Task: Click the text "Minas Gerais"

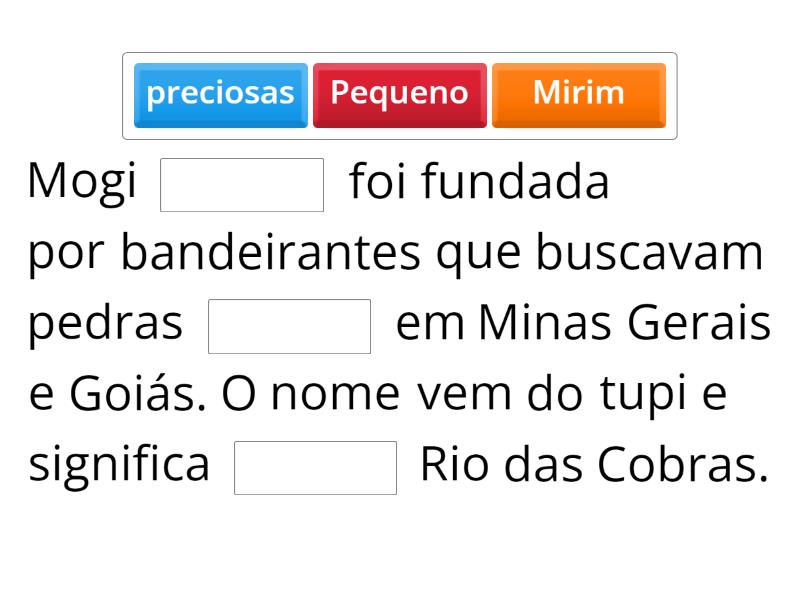Action: pyautogui.click(x=625, y=325)
